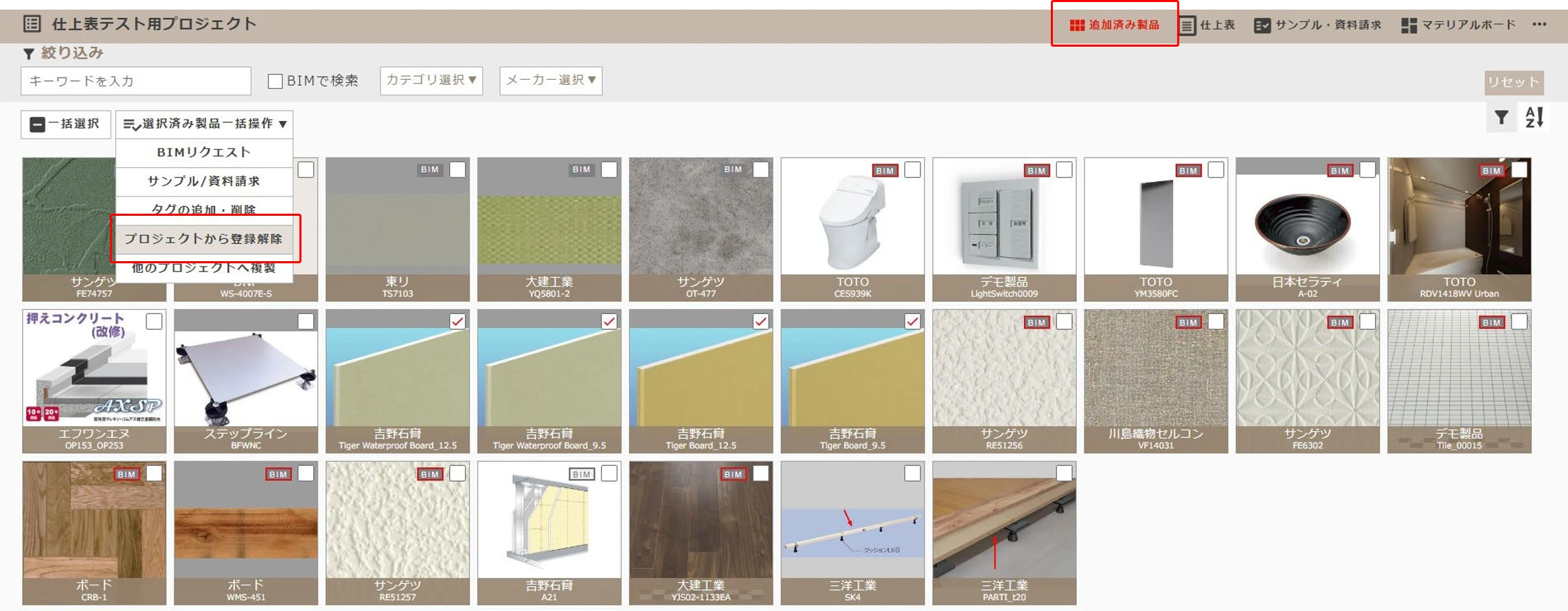Viewport: 1568px width, 611px height.
Task: Click the BIM badge on ボード CRB-1
Action: (126, 474)
